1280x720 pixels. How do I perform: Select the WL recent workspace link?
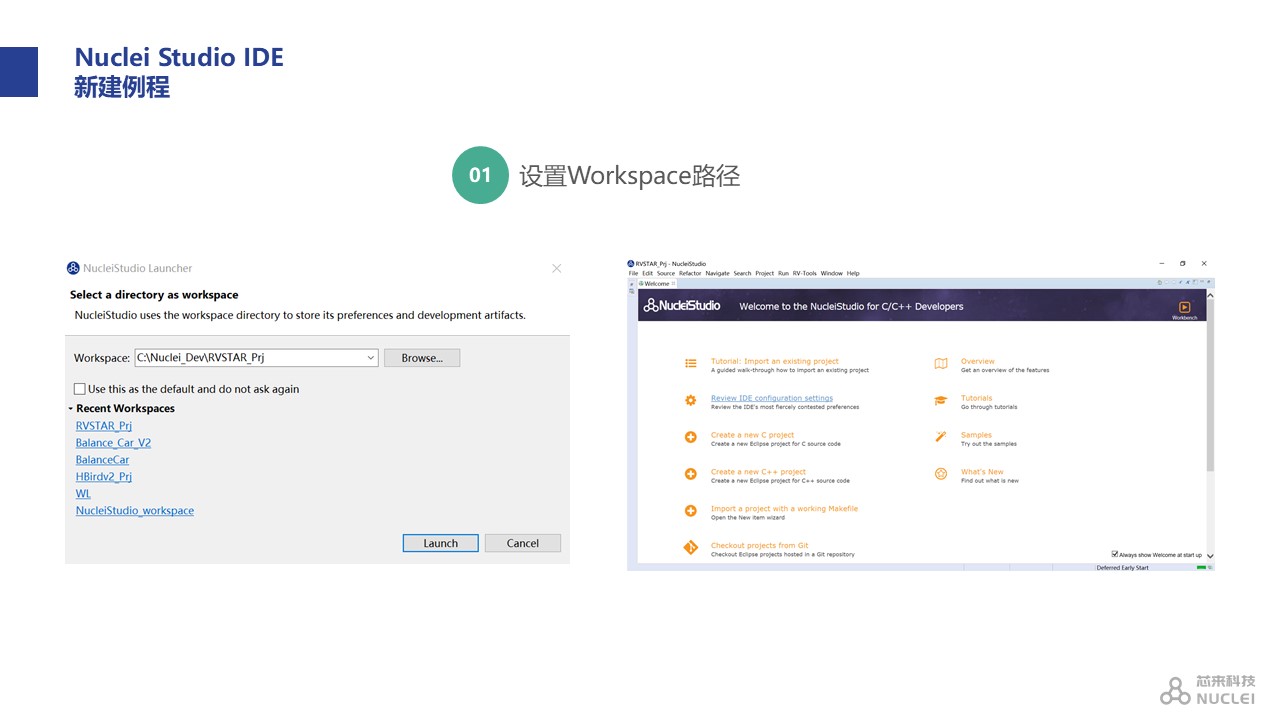[83, 494]
